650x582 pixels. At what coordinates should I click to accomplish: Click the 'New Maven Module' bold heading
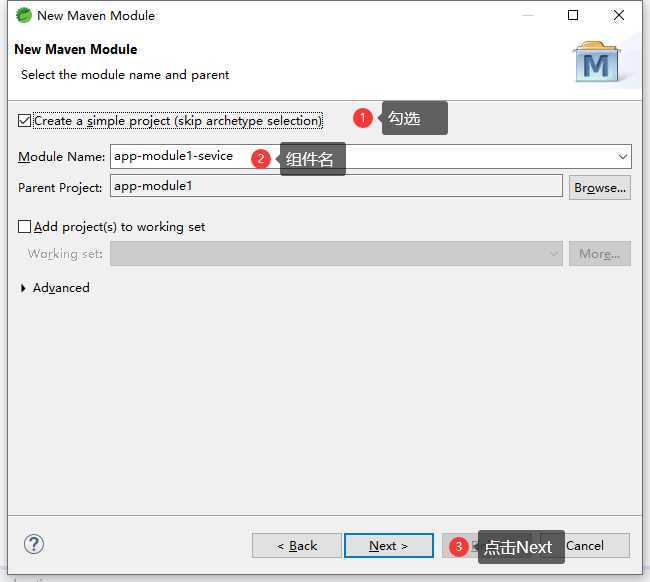(x=75, y=49)
